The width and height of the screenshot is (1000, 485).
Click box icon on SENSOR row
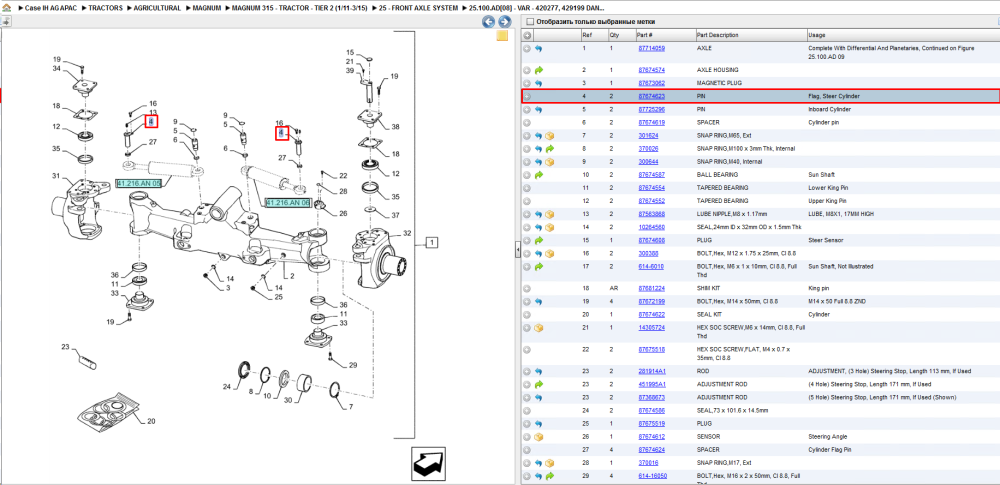pyautogui.click(x=538, y=437)
